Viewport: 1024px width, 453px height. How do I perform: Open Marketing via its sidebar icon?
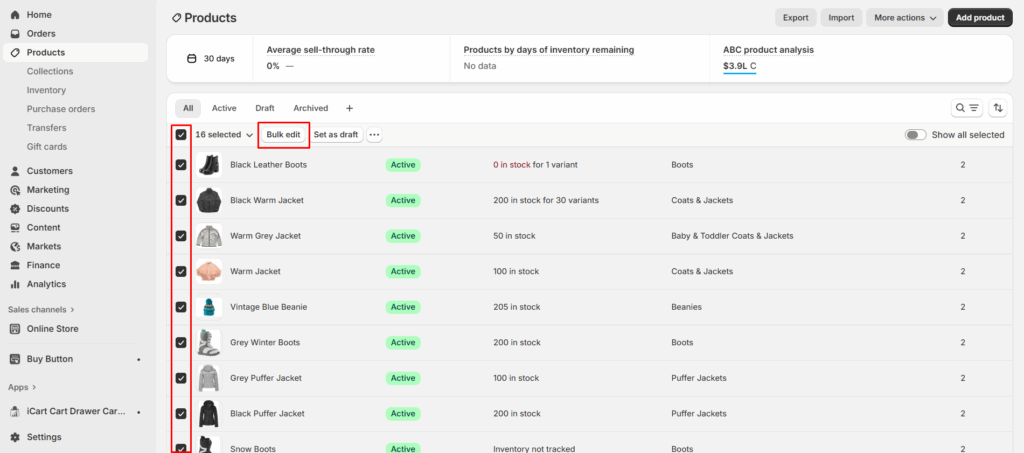(14, 190)
